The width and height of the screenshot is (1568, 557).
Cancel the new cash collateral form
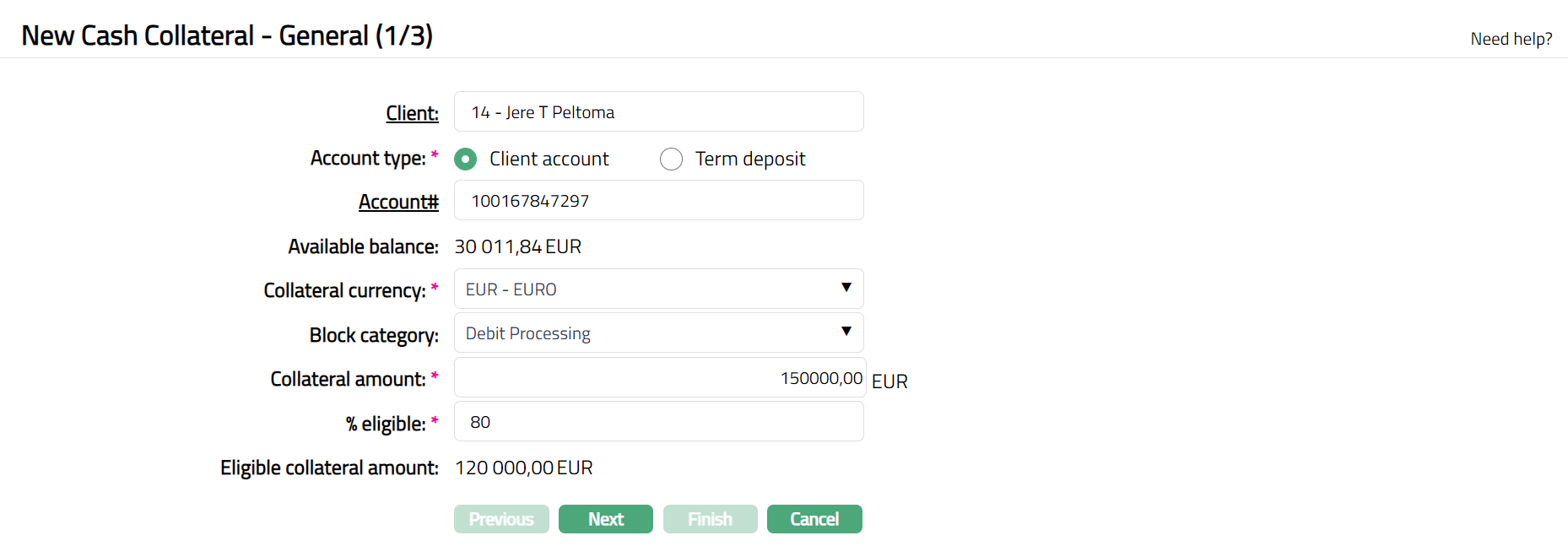(x=814, y=519)
